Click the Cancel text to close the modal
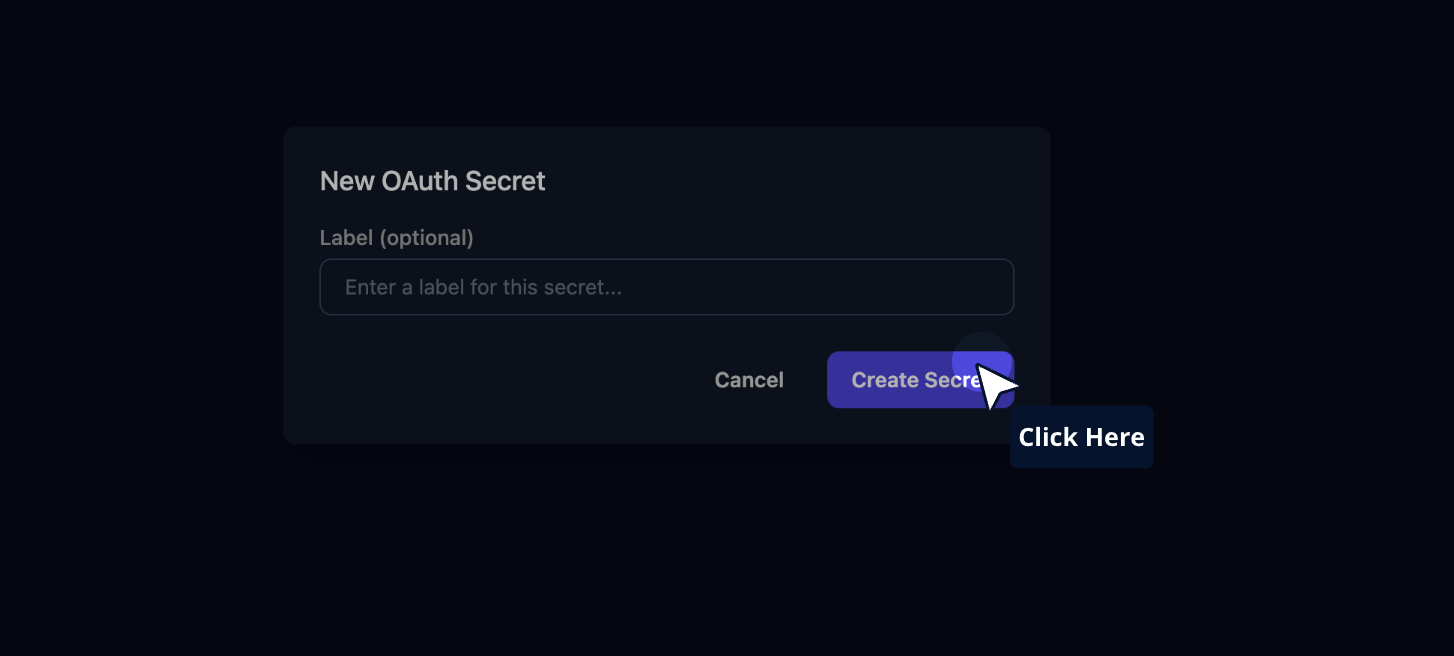This screenshot has height=656, width=1454. (748, 380)
